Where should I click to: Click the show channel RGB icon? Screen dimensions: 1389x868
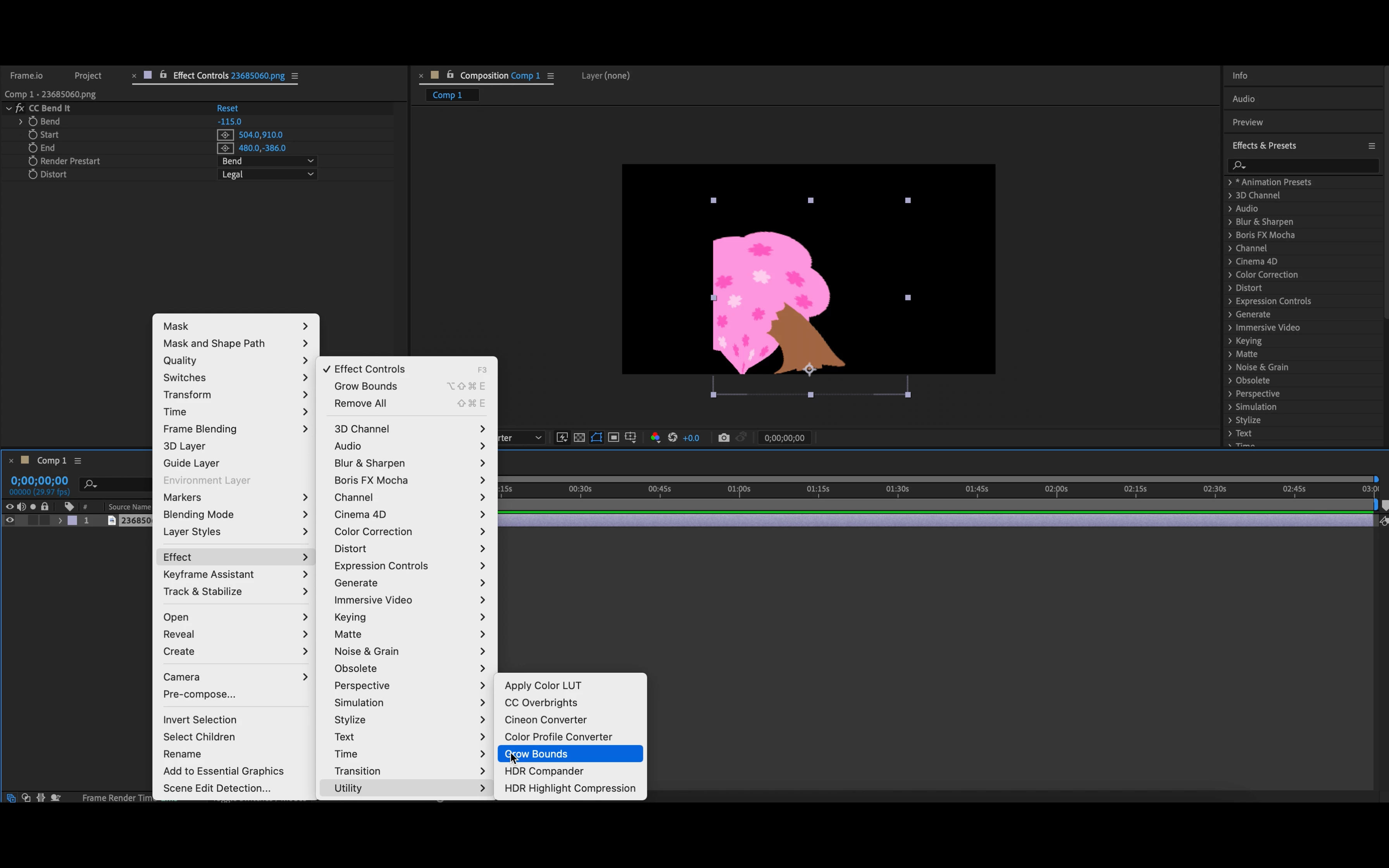click(x=655, y=438)
